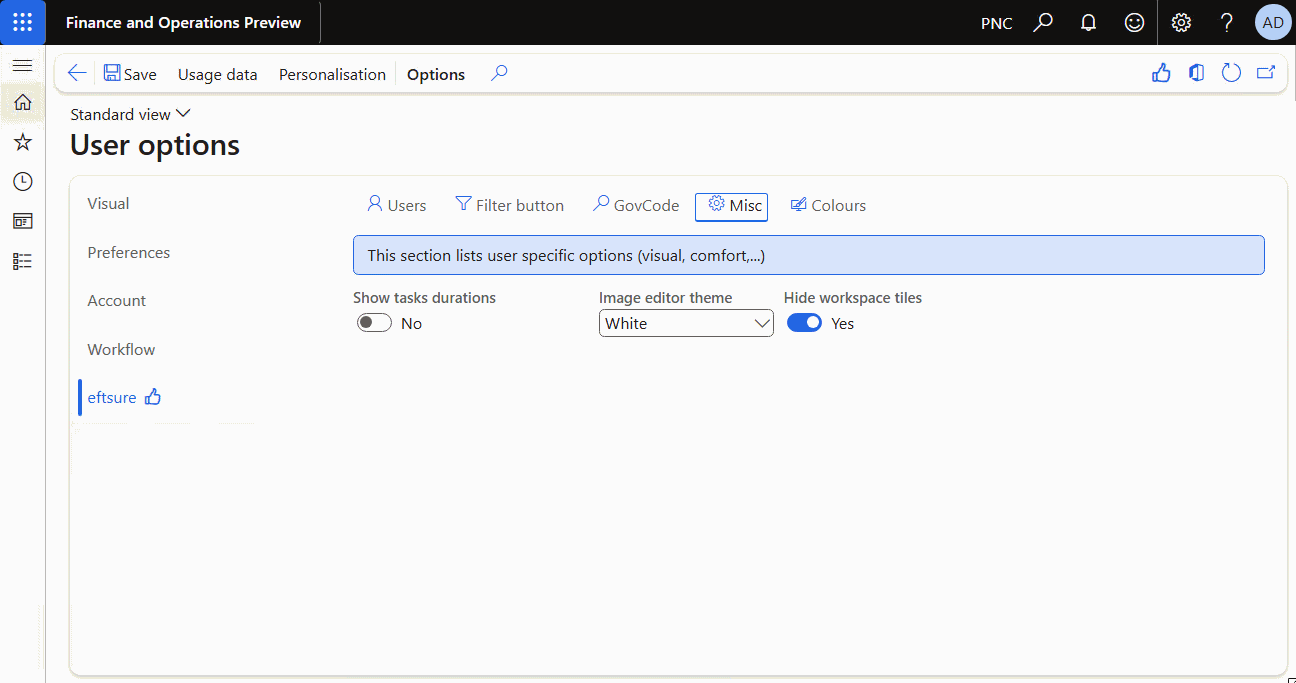This screenshot has height=683, width=1296.
Task: Expand the Standard view dropdown
Action: [130, 114]
